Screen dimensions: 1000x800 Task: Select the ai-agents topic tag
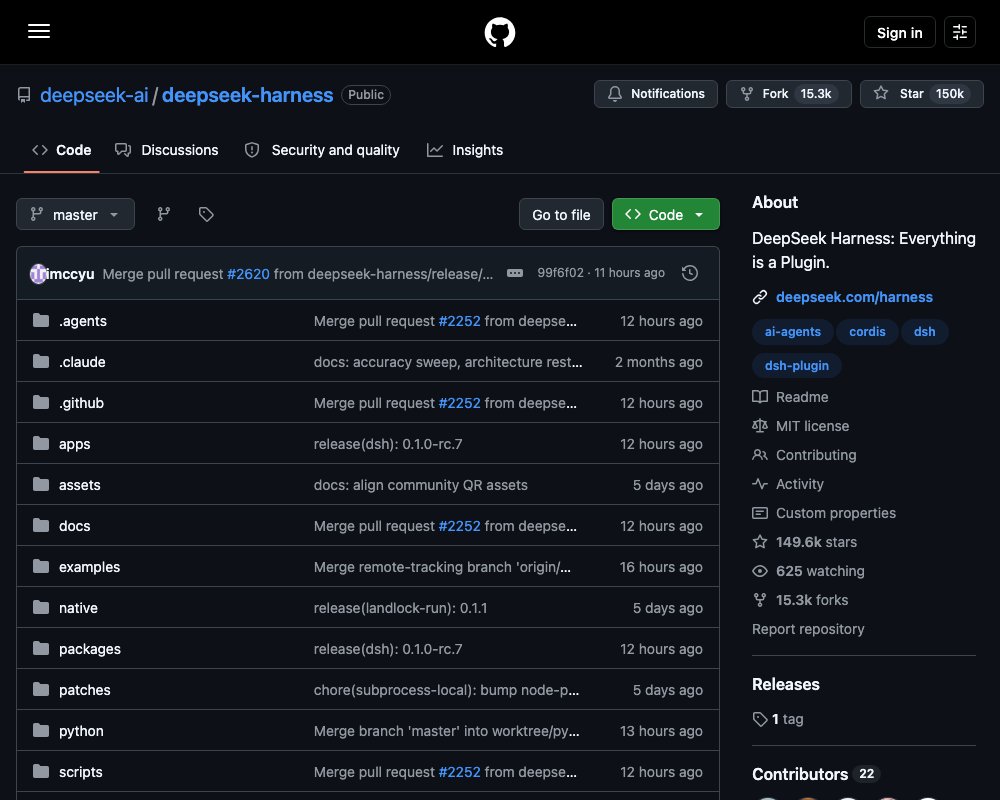pyautogui.click(x=793, y=332)
